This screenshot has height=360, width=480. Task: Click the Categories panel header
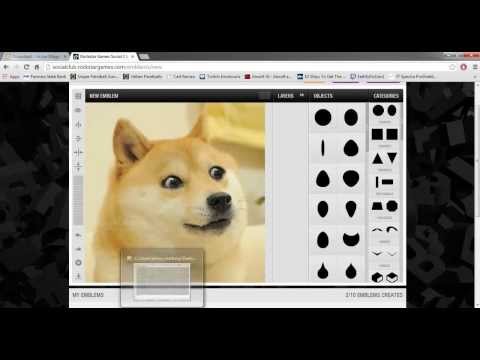coord(386,96)
